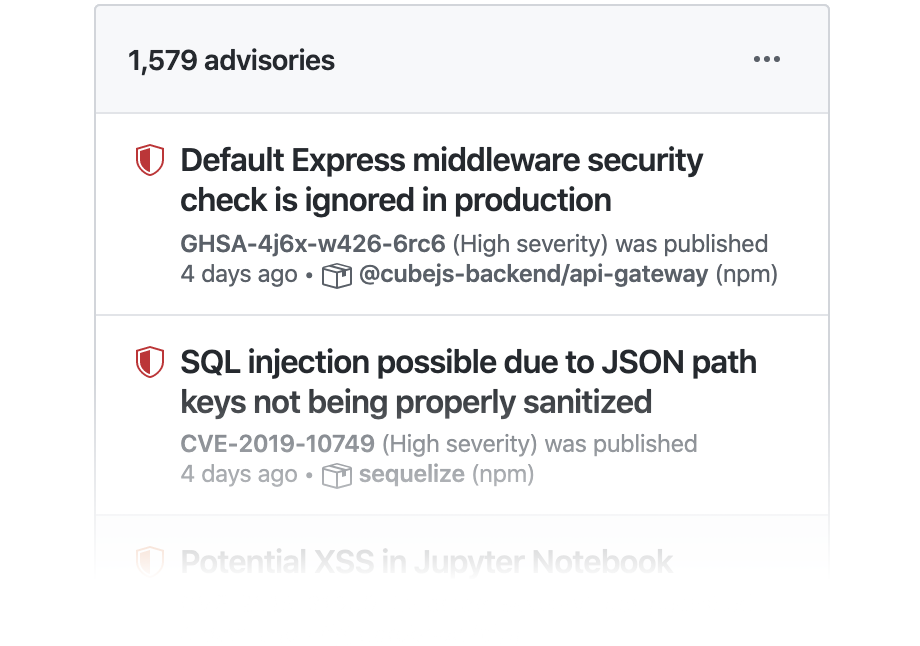Image resolution: width=920 pixels, height=646 pixels.
Task: Click the shield icon beside SQL injection advisory
Action: point(149,362)
